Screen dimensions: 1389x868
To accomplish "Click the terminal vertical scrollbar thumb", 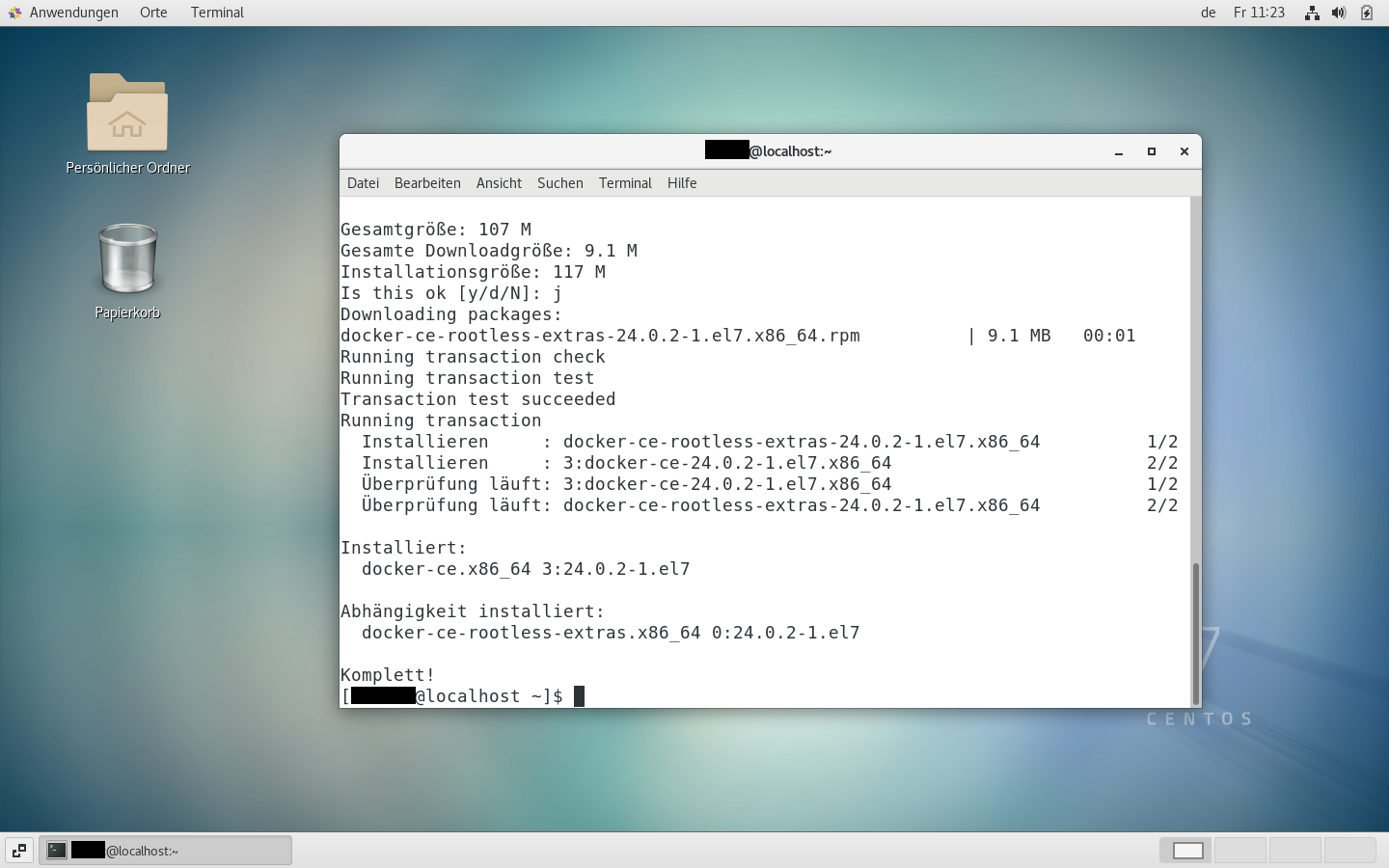I will point(1196,634).
